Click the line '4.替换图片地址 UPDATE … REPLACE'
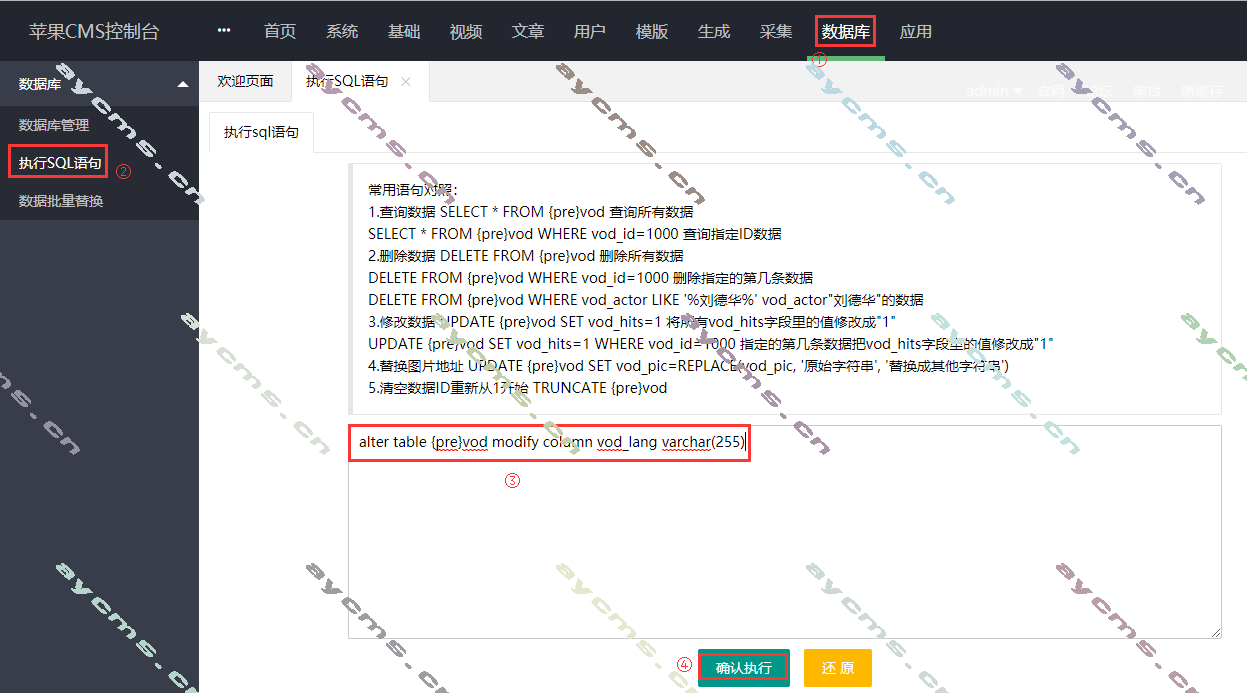The width and height of the screenshot is (1247, 693). [688, 366]
